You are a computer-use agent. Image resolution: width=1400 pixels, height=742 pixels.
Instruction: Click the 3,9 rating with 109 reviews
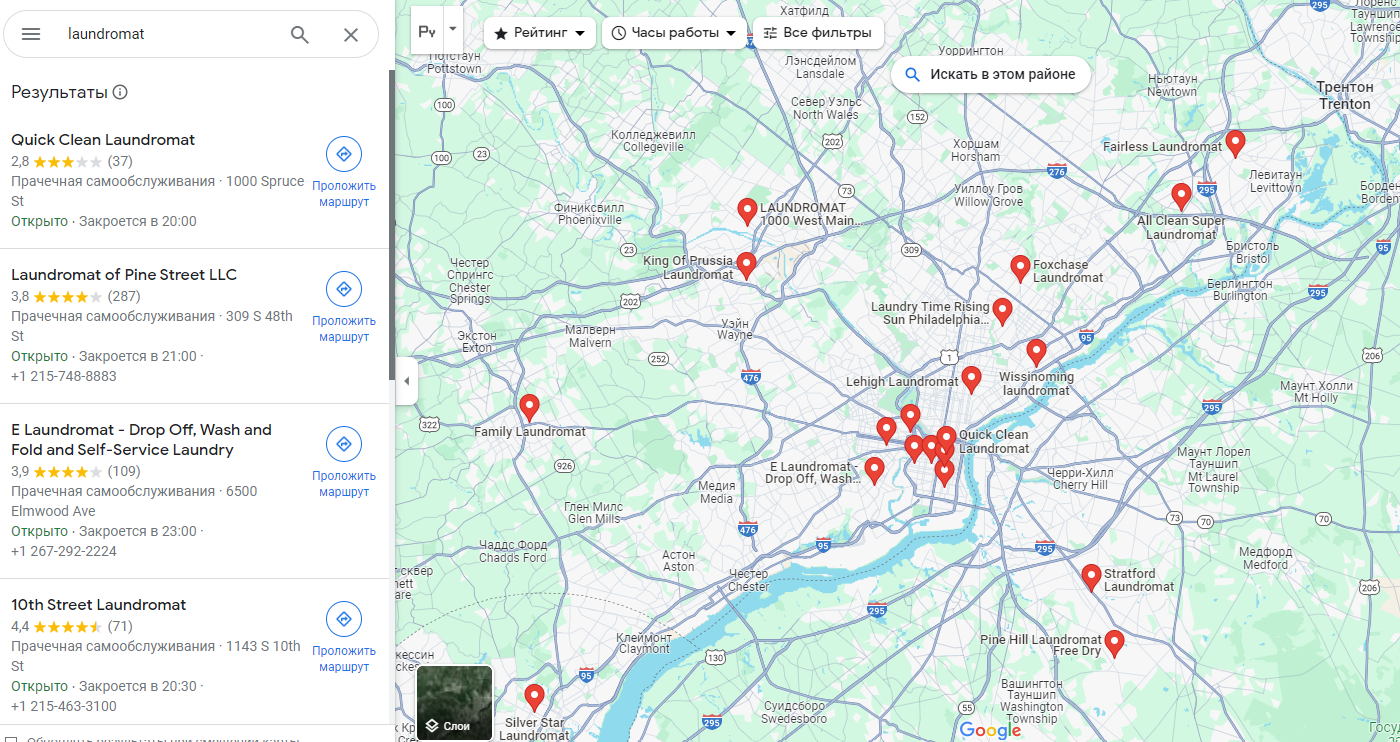click(76, 471)
